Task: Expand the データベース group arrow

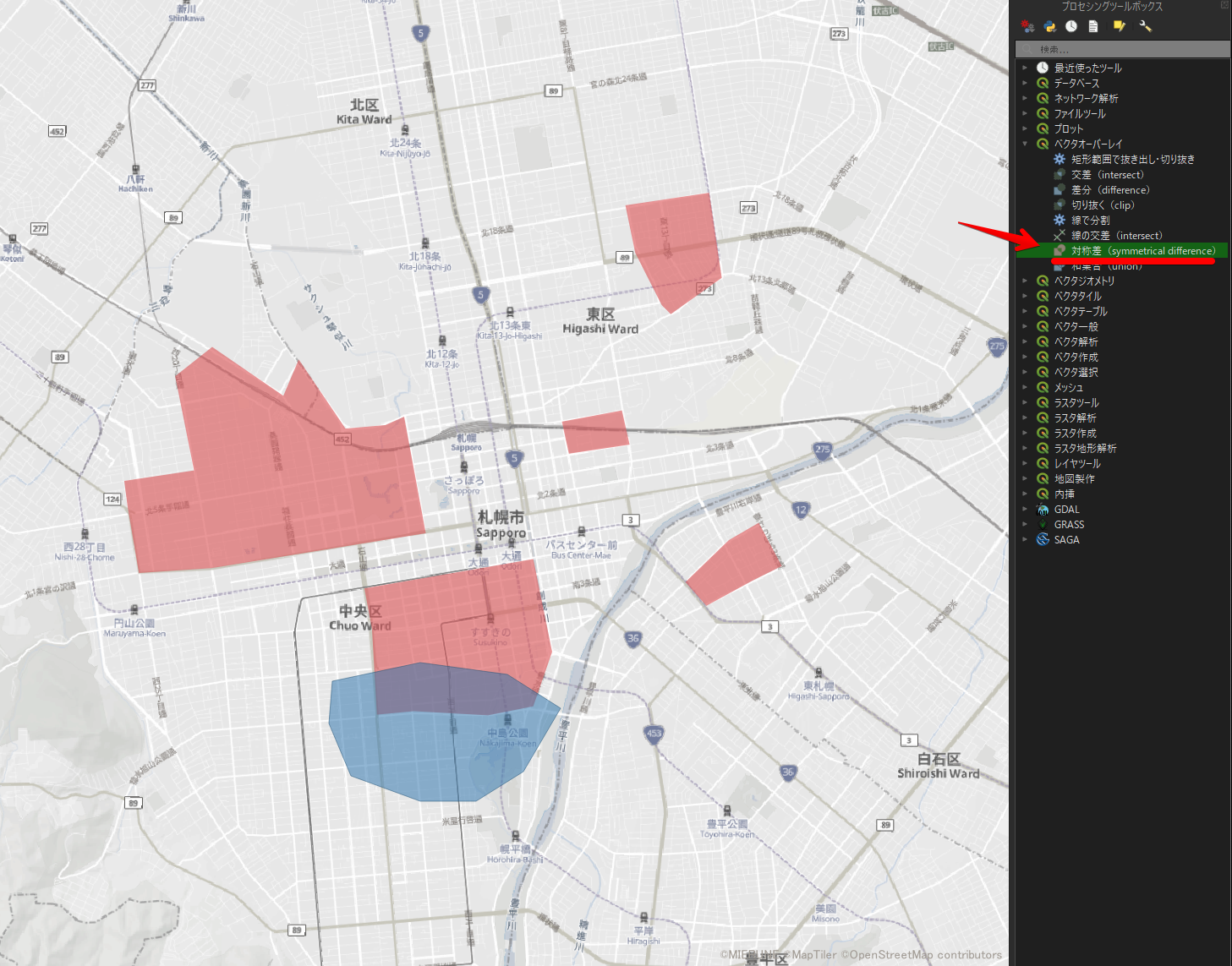Action: click(x=1026, y=83)
